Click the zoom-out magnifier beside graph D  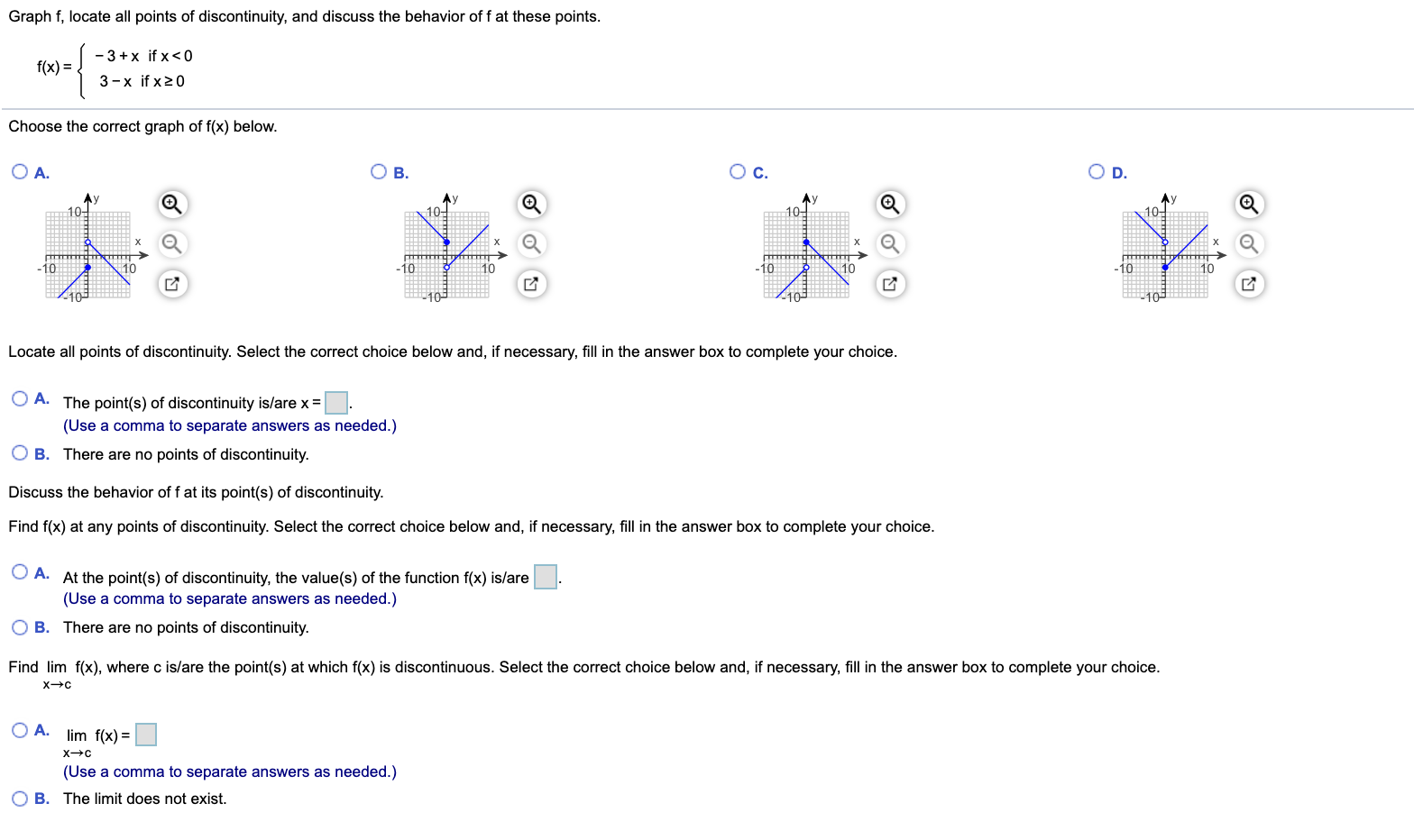[1248, 243]
